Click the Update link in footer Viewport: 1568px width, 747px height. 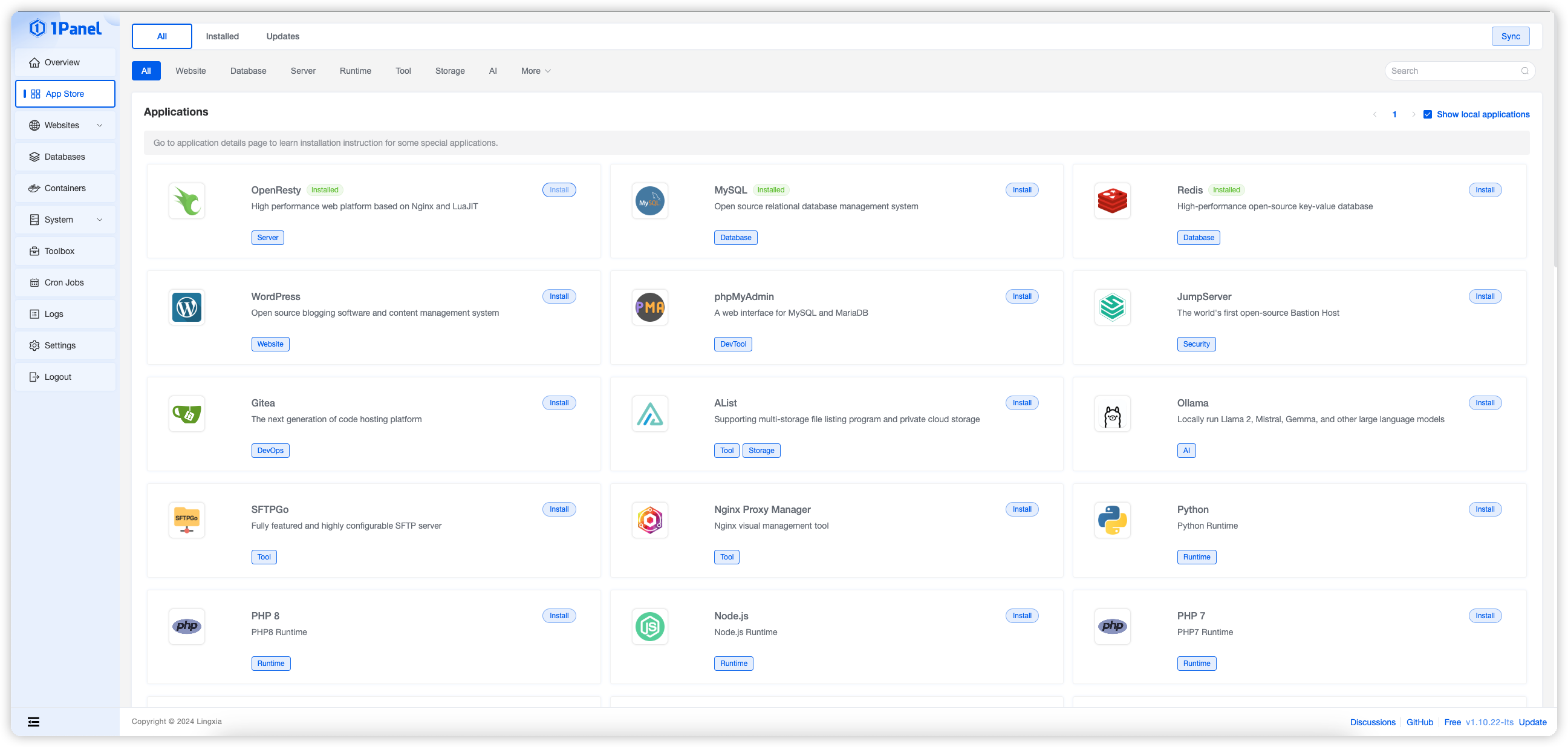click(1532, 722)
